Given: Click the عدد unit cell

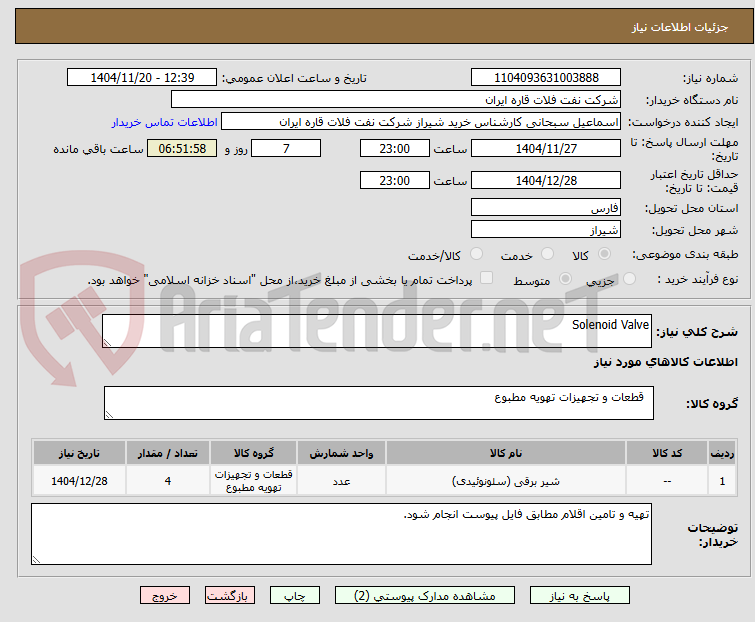Looking at the screenshot, I should (x=341, y=480).
